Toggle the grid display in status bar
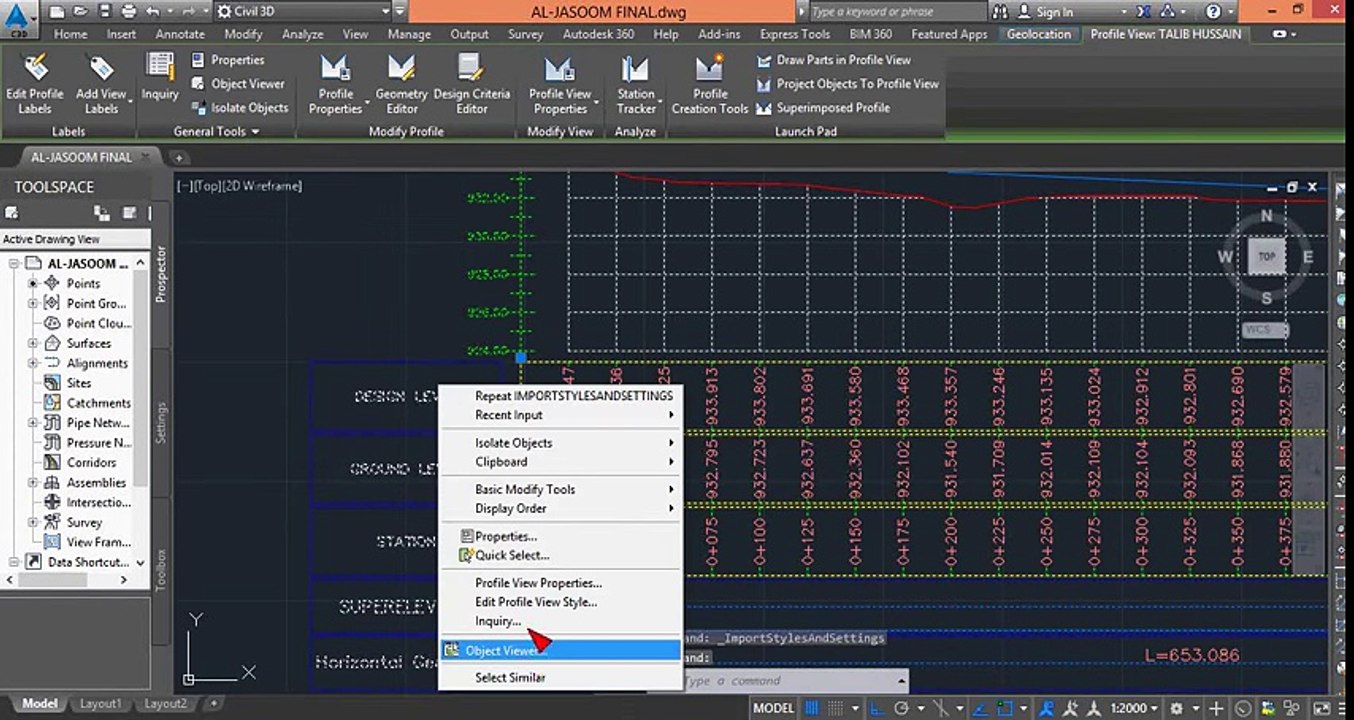Screen dimensions: 1354x720 click(812, 708)
